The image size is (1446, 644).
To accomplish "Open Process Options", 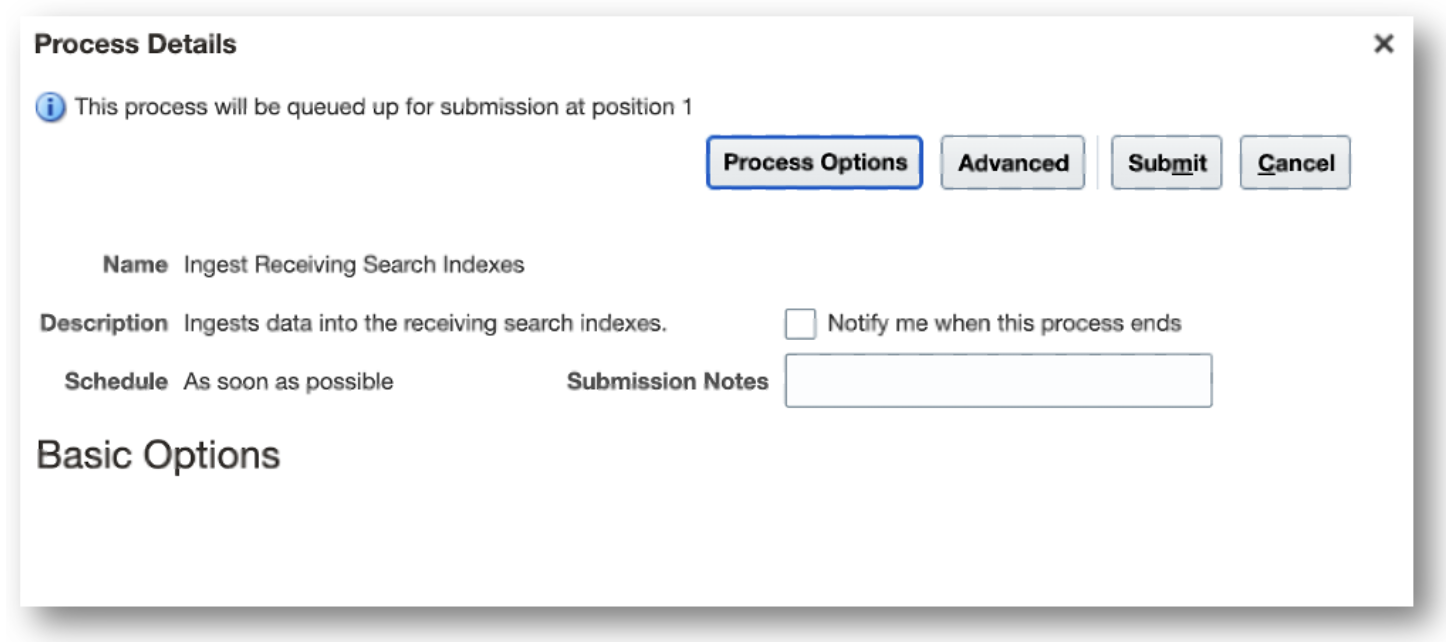I will pyautogui.click(x=814, y=163).
